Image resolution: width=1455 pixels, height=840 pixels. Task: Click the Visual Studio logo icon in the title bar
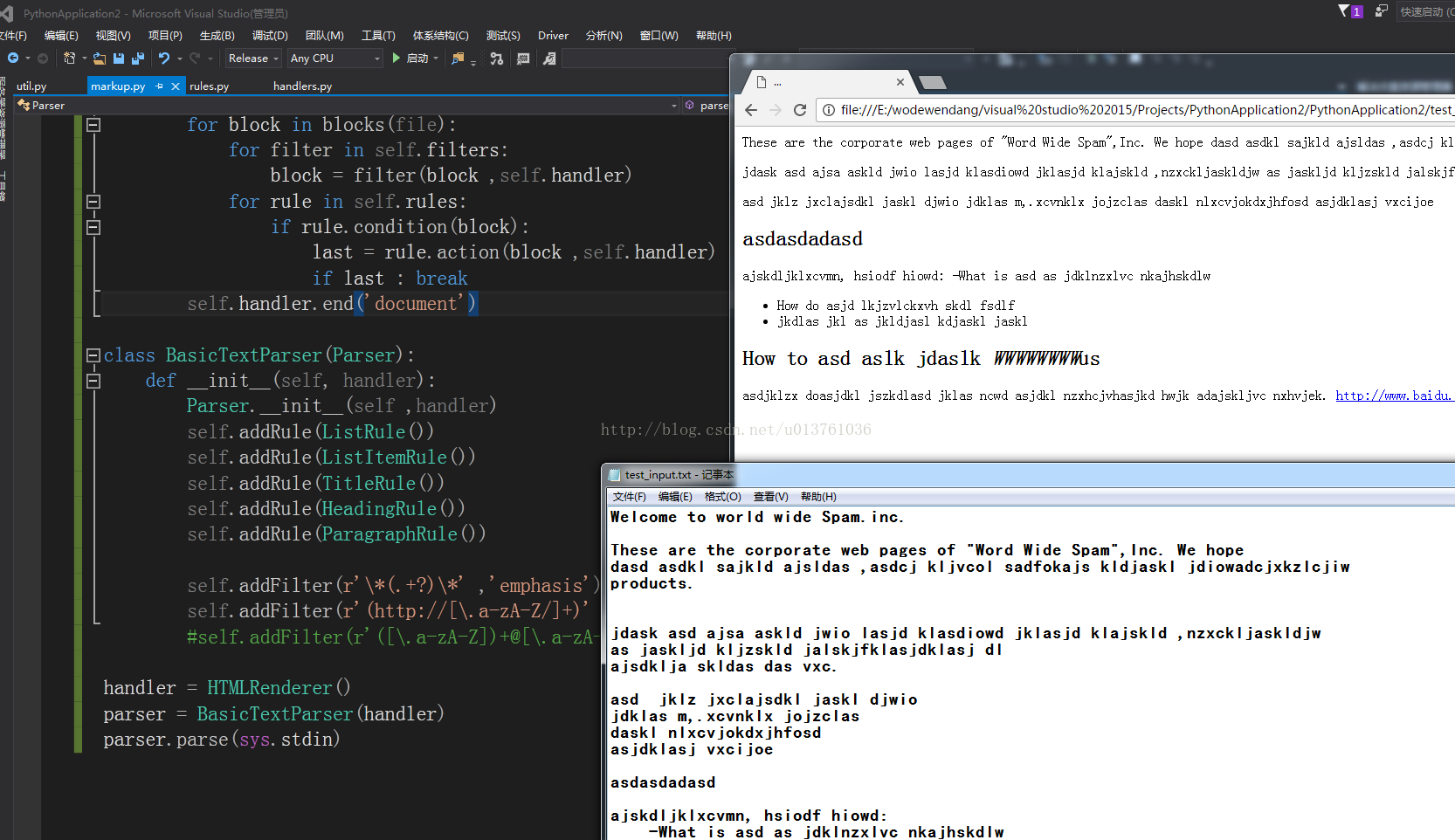pyautogui.click(x=7, y=13)
